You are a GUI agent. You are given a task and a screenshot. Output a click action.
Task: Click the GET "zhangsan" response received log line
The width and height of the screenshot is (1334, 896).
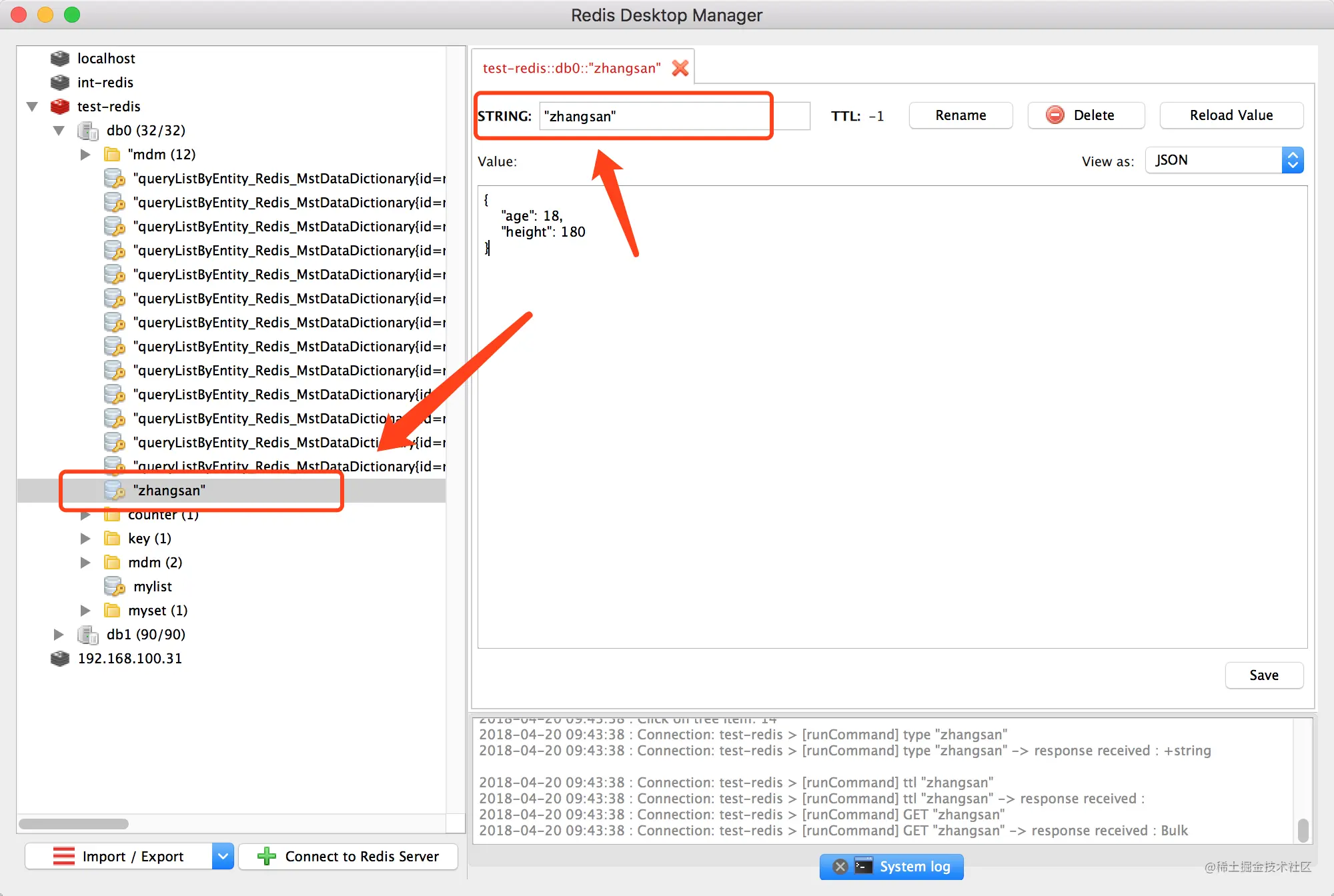(x=834, y=831)
